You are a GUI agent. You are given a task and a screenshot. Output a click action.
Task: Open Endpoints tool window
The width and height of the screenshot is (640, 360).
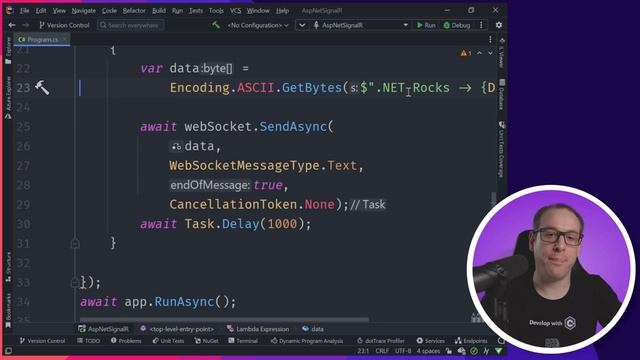[x=471, y=340]
